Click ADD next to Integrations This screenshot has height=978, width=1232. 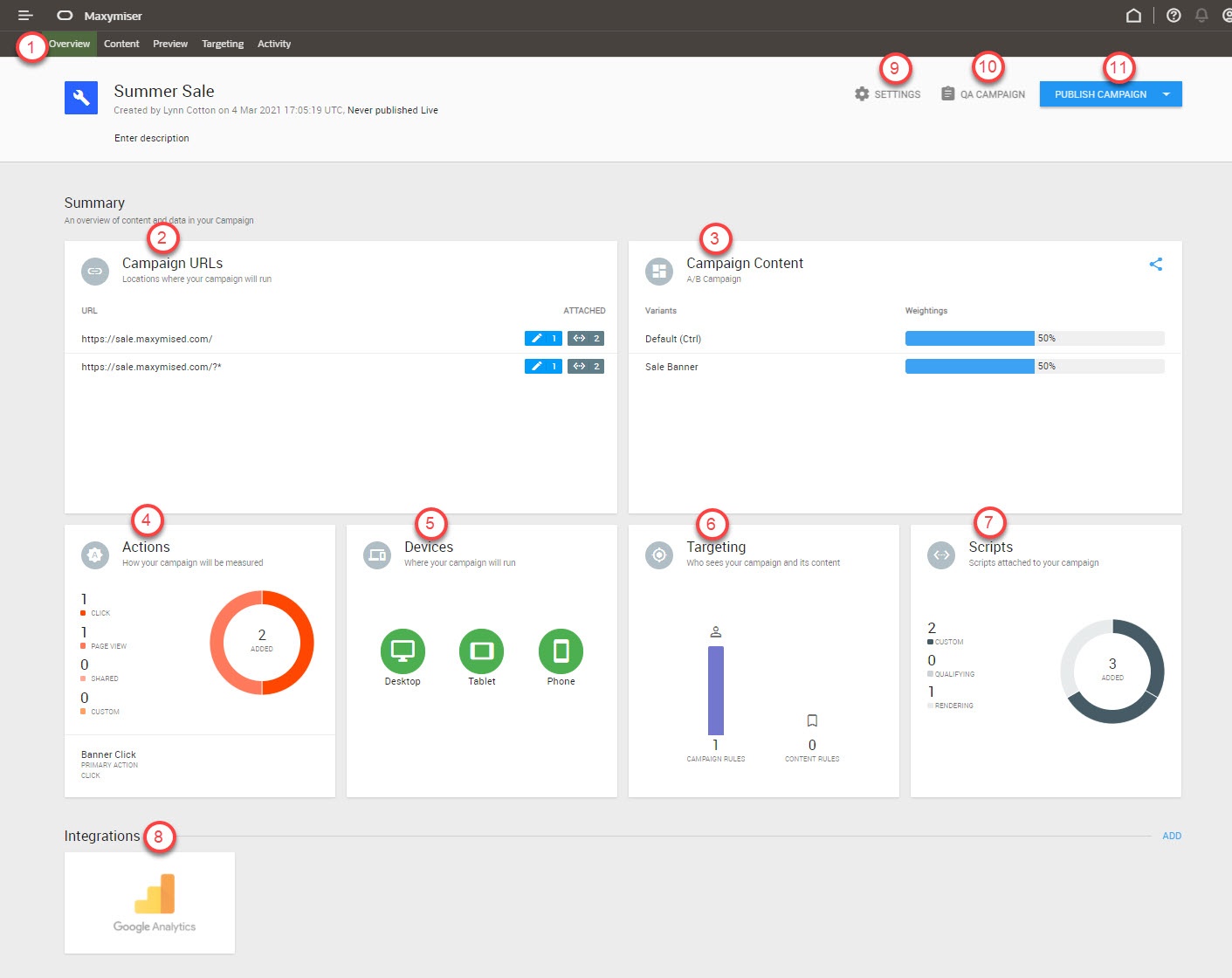pyautogui.click(x=1172, y=836)
